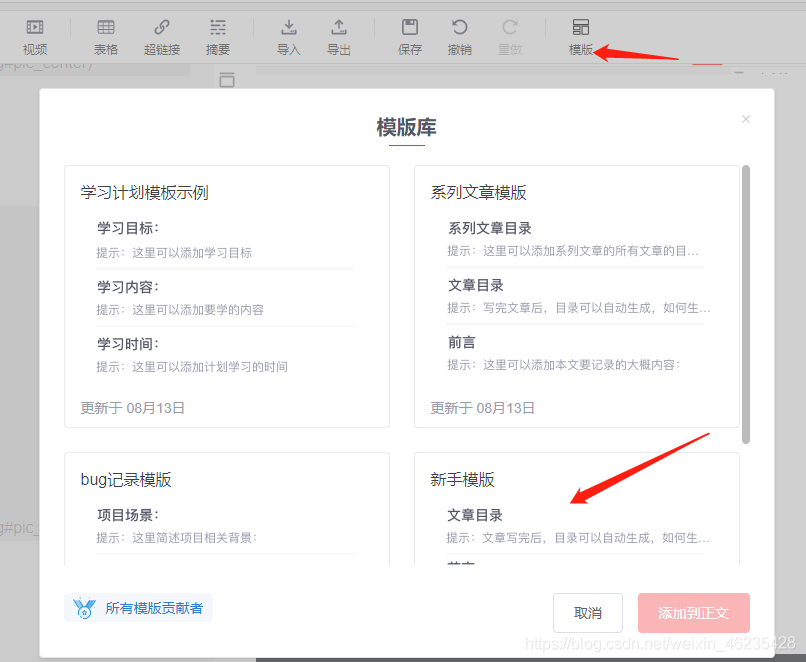Click the 模版库 dialog title
Screen dimensions: 806x662
click(x=407, y=127)
